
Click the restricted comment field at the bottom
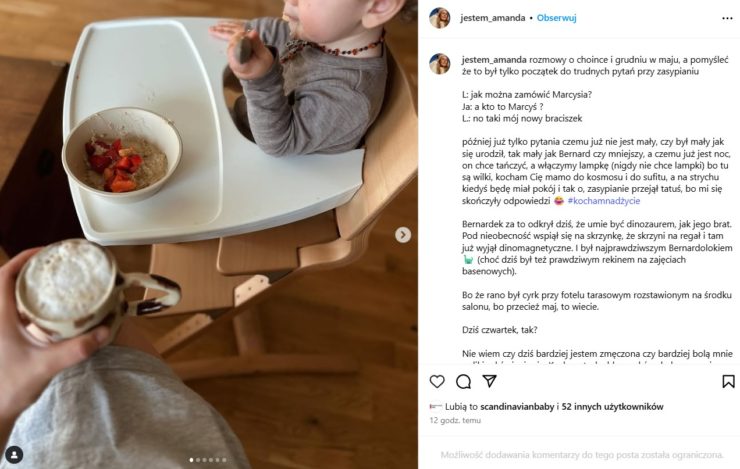click(581, 455)
